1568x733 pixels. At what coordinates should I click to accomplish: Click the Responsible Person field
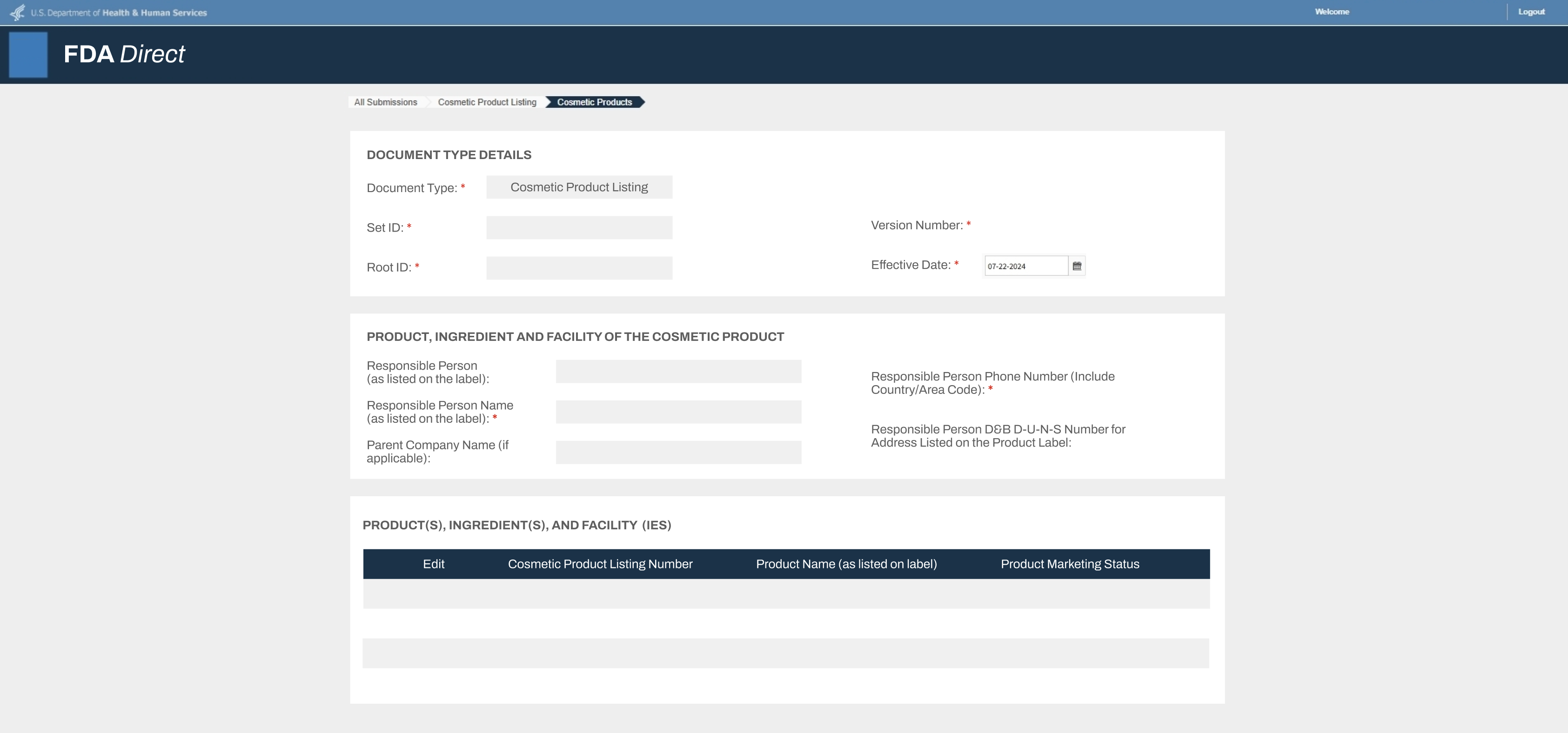click(678, 372)
